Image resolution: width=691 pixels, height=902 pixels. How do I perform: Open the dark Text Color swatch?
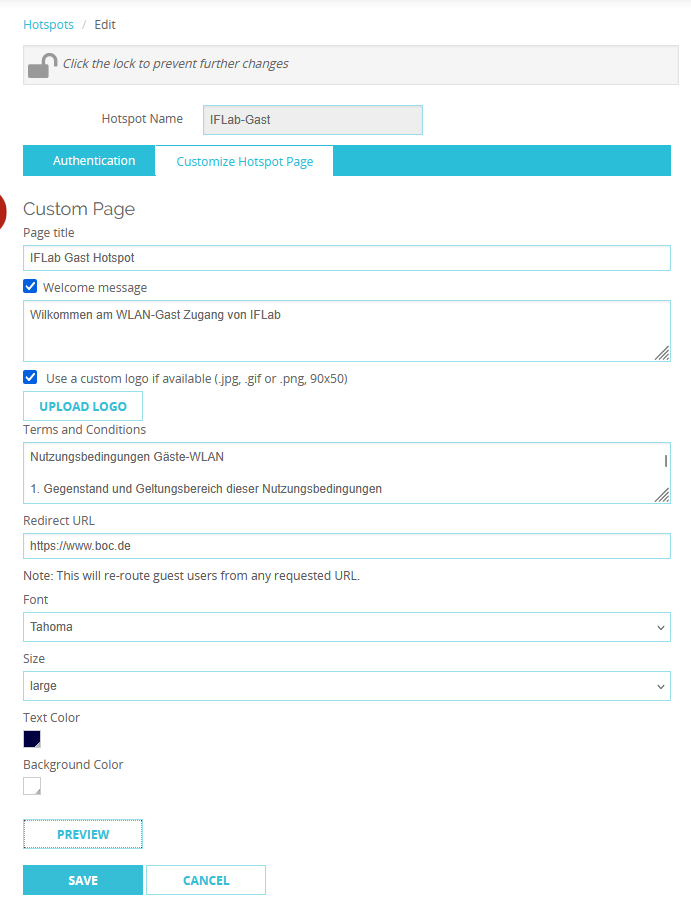(32, 739)
